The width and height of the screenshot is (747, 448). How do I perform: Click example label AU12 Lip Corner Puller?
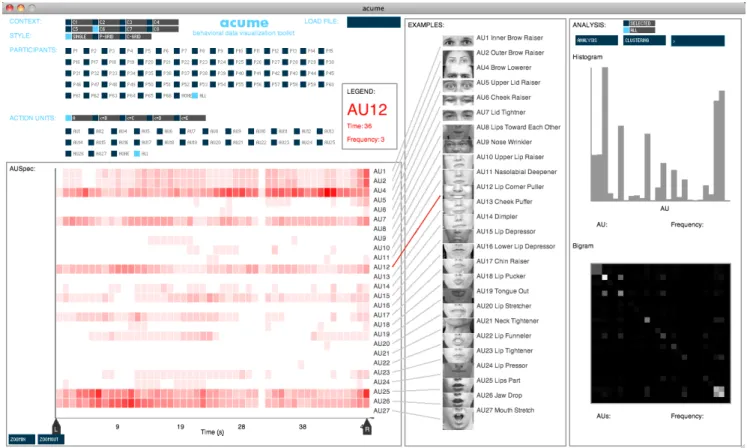coord(510,187)
